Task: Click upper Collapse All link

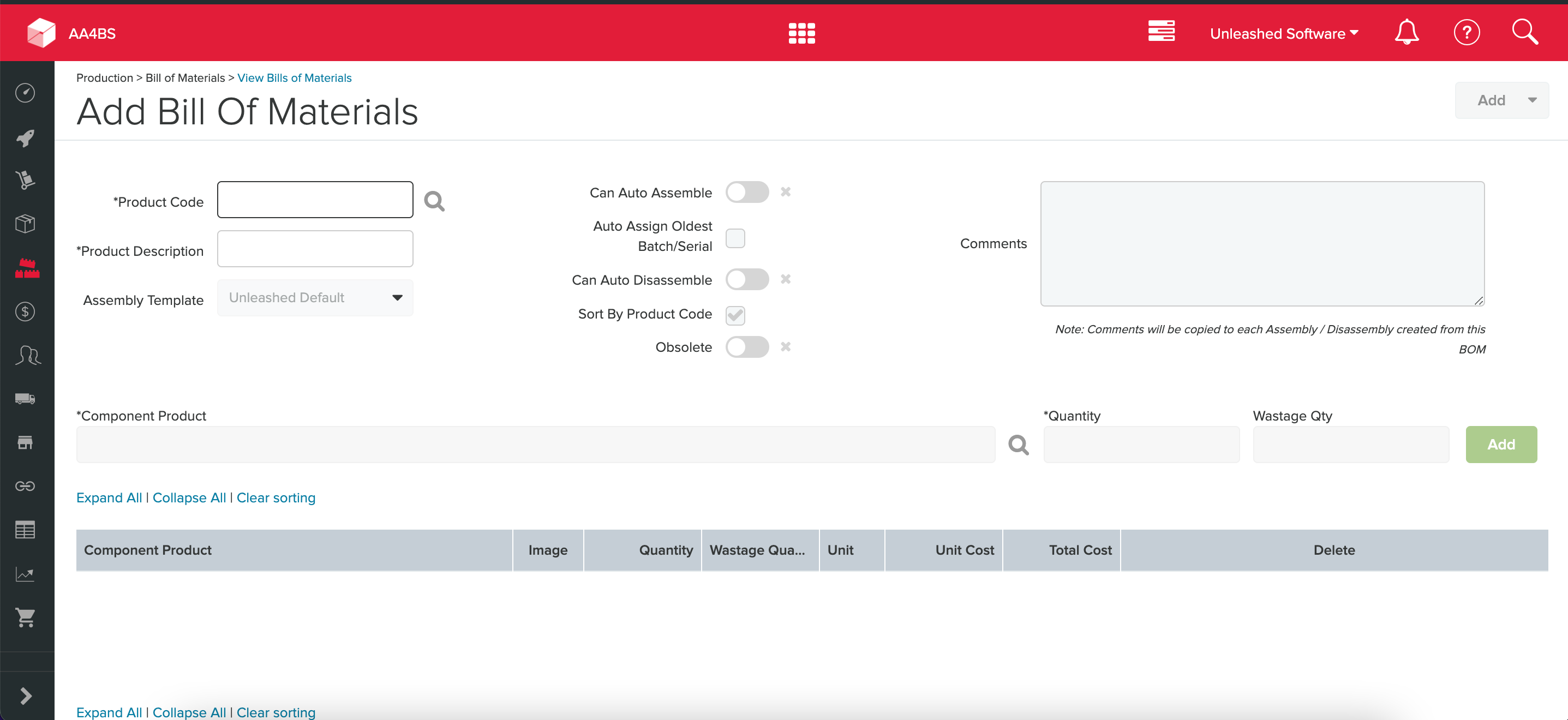Action: (189, 498)
